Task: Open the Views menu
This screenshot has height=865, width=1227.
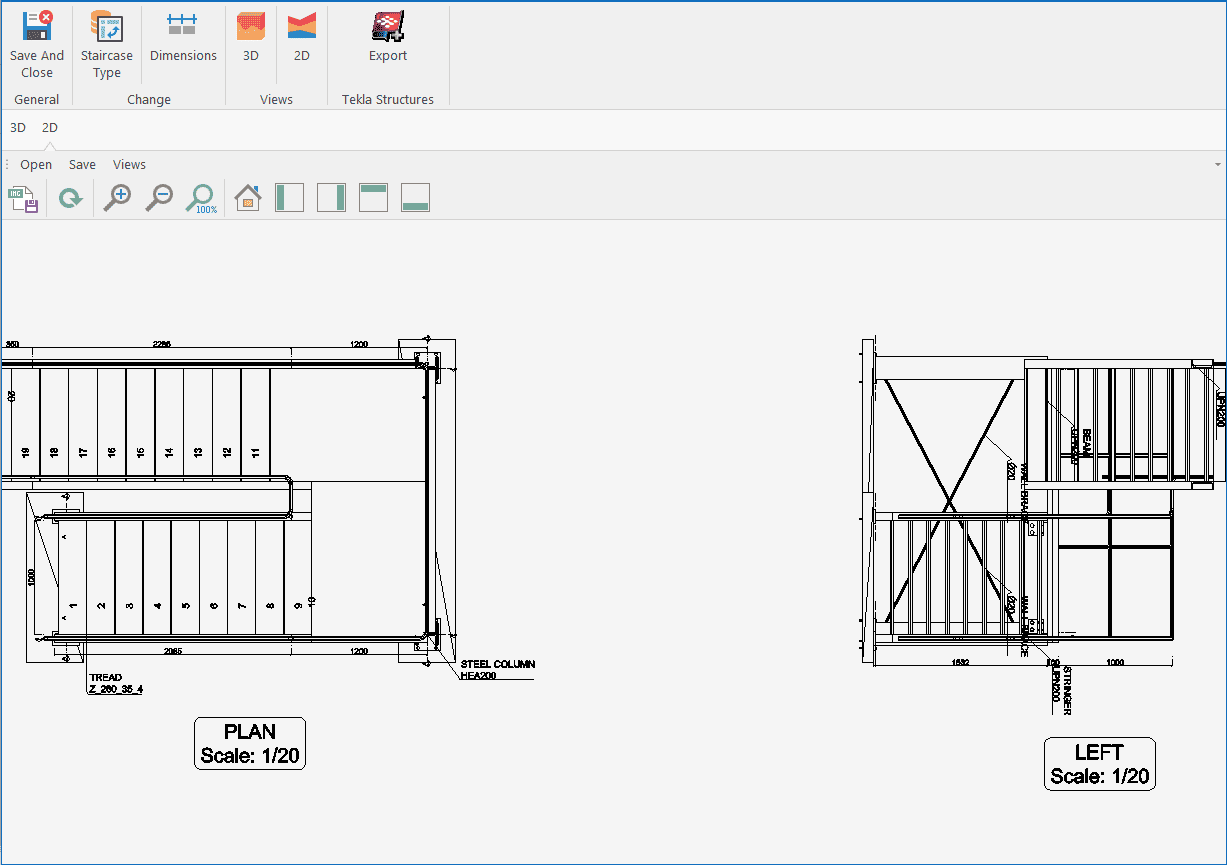Action: (129, 165)
